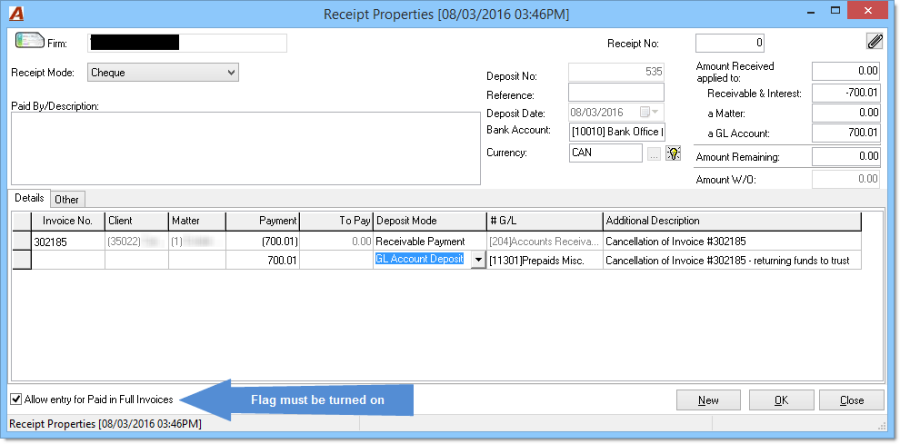Maximize the Receipt Properties window
Viewport: 900px width, 444px height.
836,10
